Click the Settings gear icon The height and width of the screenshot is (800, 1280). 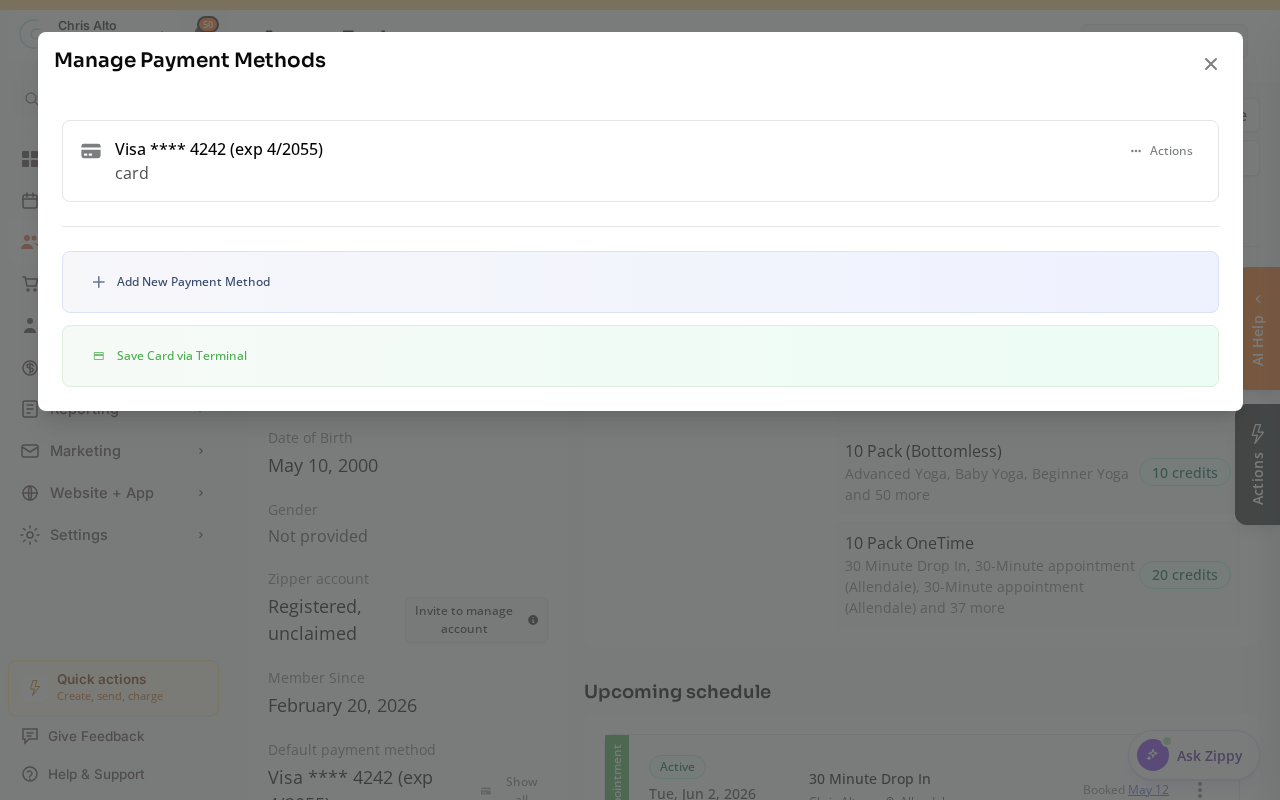click(30, 535)
